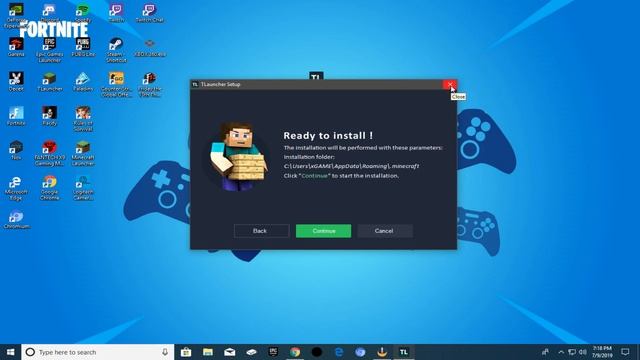640x360 pixels.
Task: Open Microsoft Store from the taskbar
Action: tap(186, 352)
